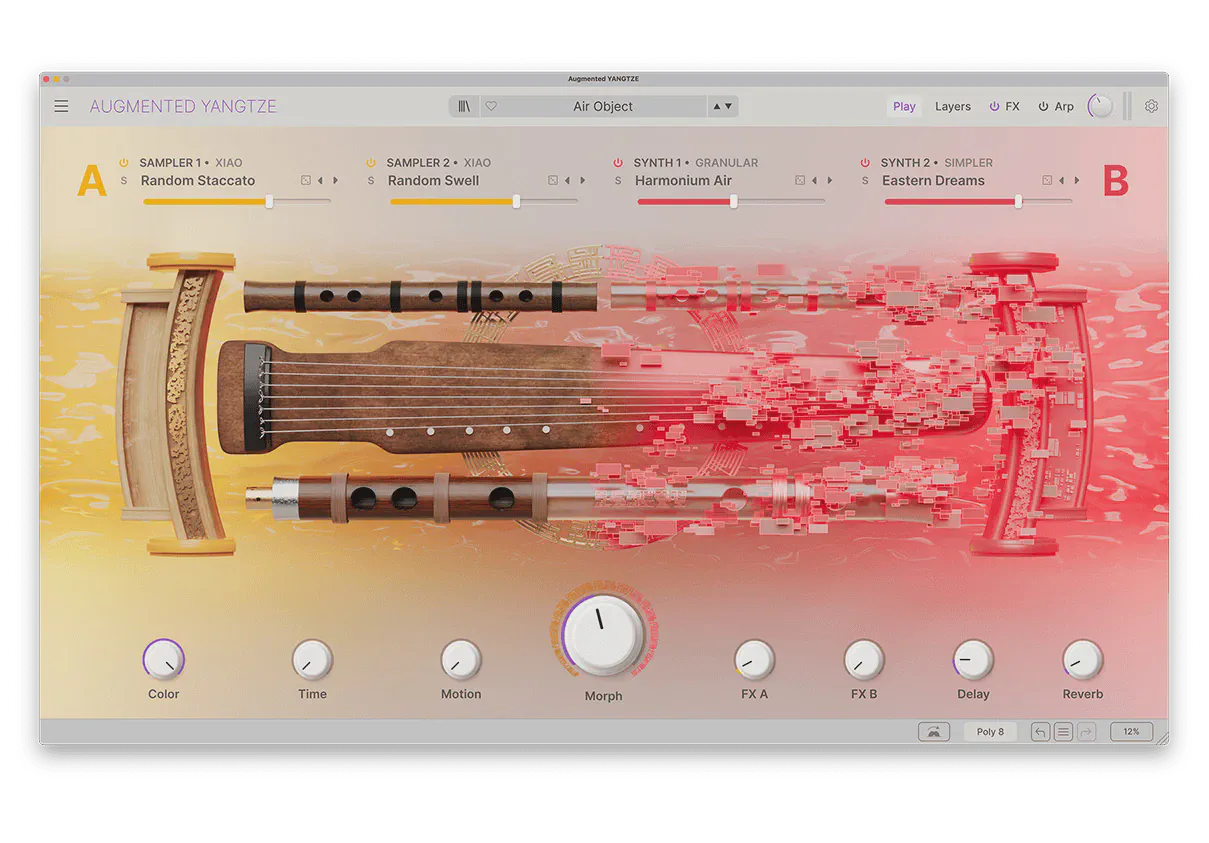Click the undo arrow in status bar
Viewport: 1209px width, 843px height.
point(1040,732)
